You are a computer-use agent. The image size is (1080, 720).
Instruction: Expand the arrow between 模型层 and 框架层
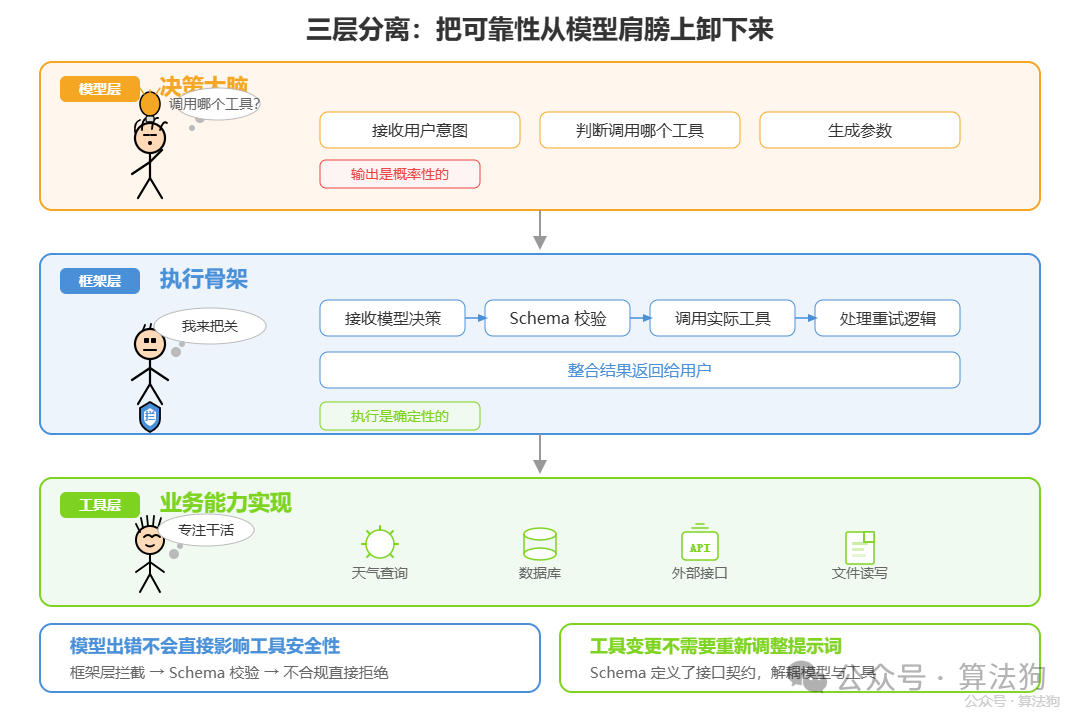(540, 232)
